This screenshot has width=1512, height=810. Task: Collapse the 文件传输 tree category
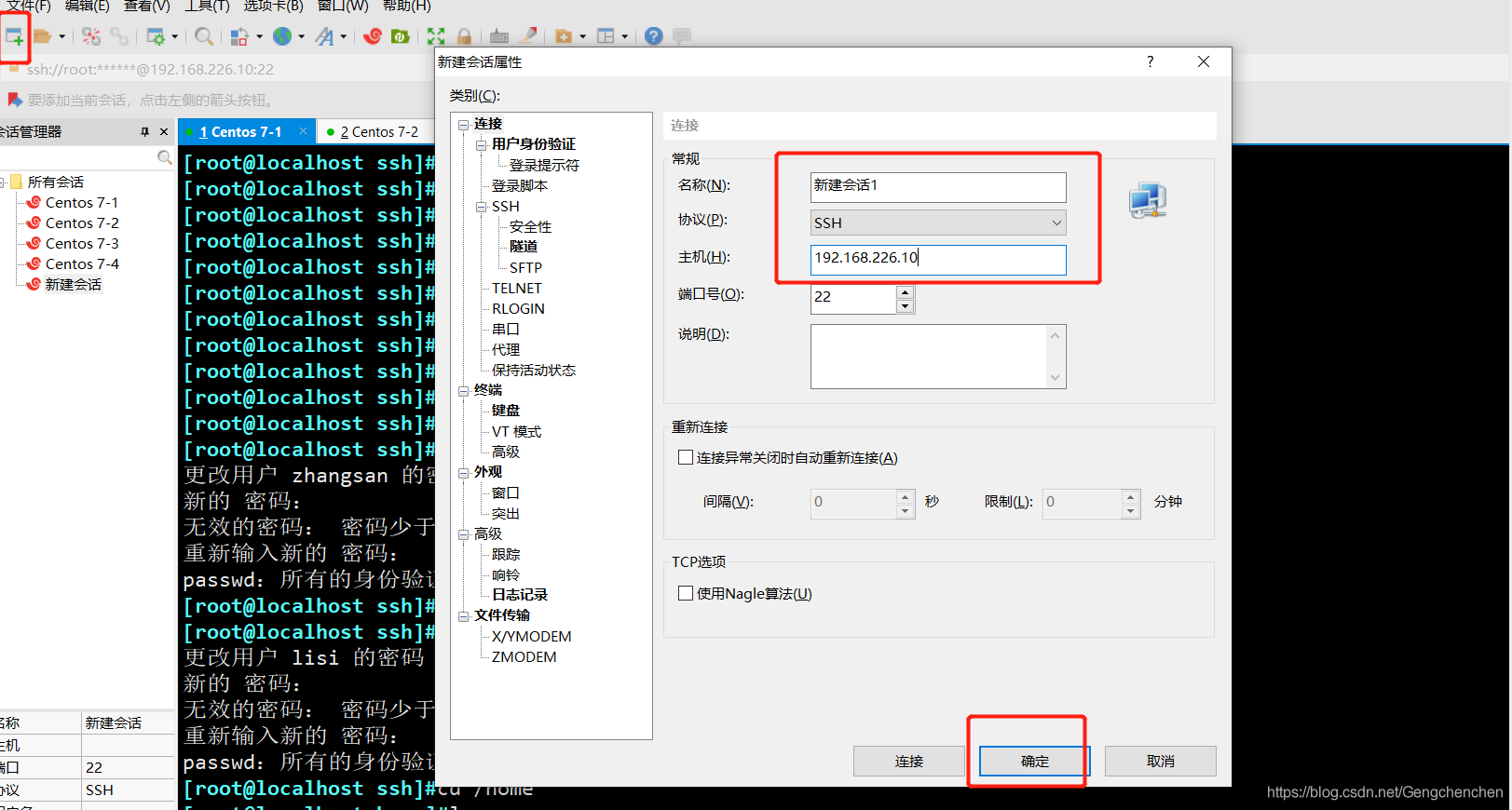464,616
